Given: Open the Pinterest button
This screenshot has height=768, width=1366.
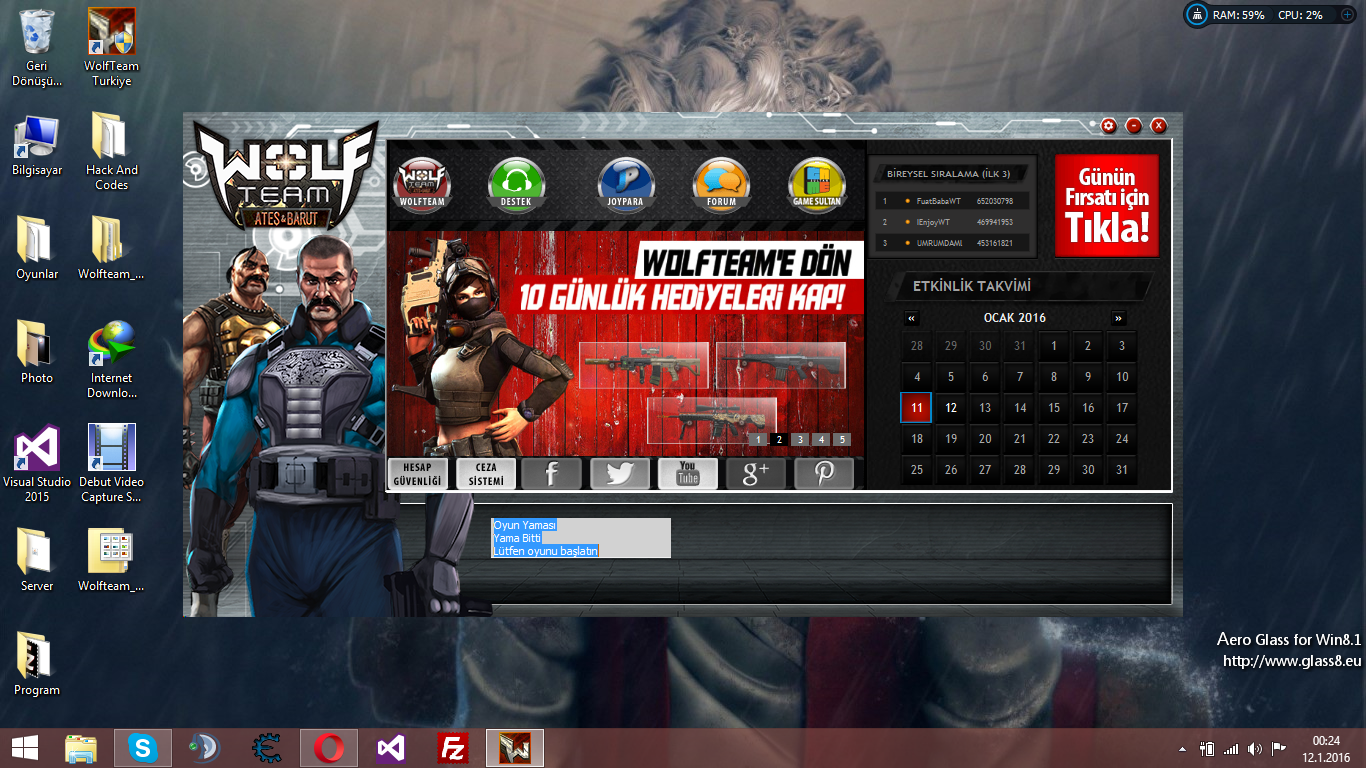Looking at the screenshot, I should [x=824, y=474].
